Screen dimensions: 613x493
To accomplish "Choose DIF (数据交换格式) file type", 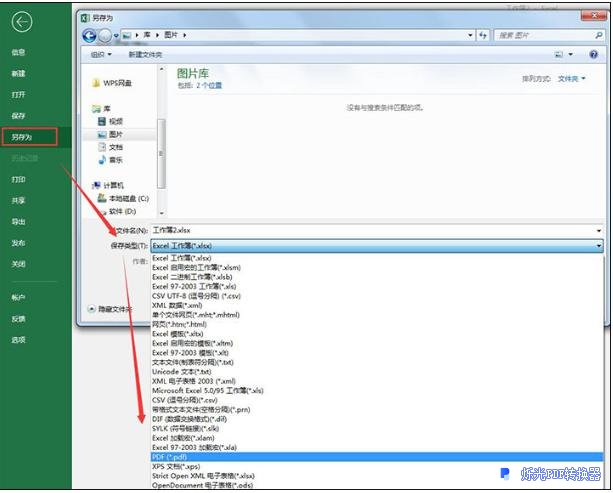I will [x=377, y=419].
